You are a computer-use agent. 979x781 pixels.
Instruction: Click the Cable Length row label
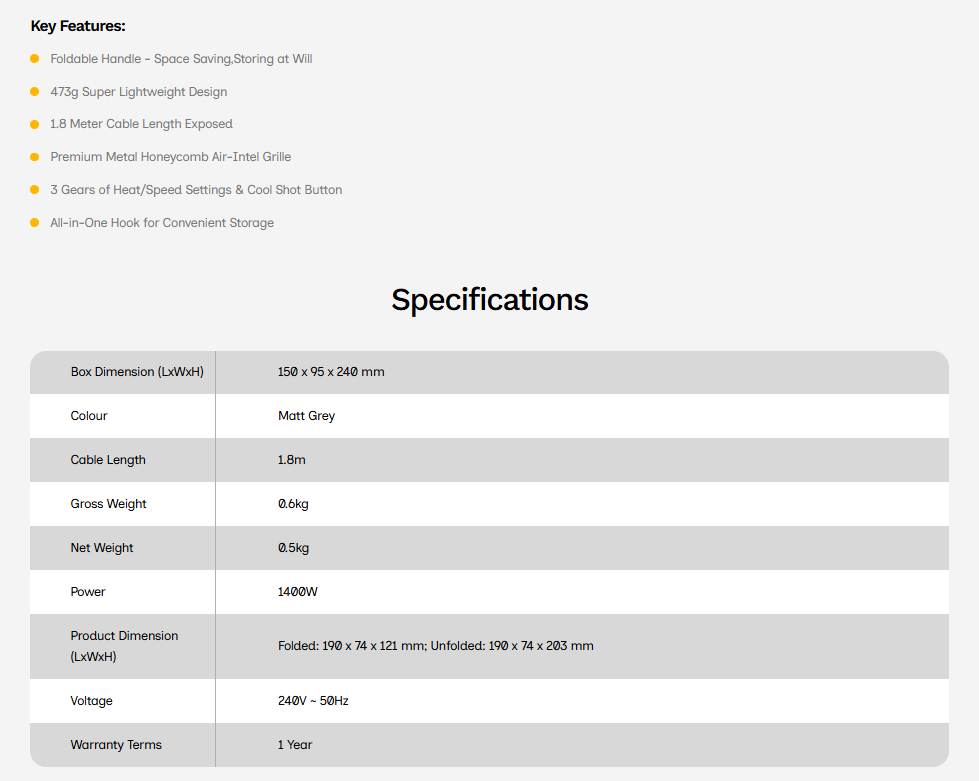tap(108, 460)
